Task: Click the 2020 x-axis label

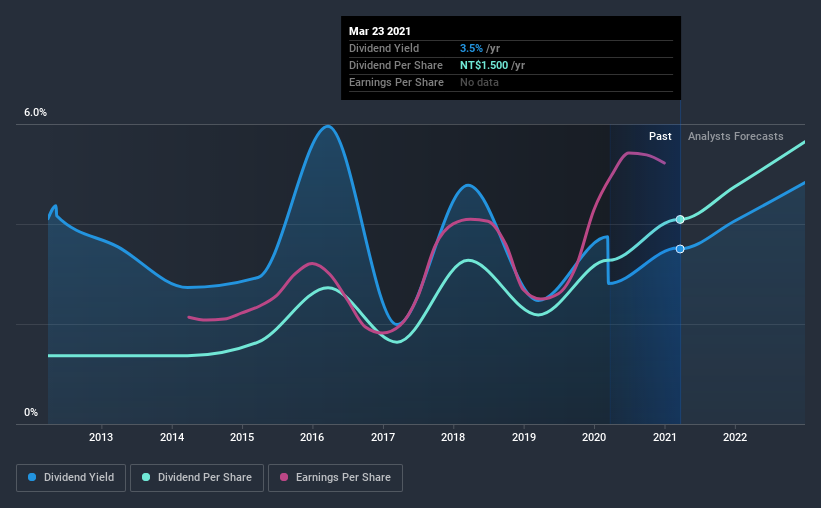Action: (x=594, y=437)
